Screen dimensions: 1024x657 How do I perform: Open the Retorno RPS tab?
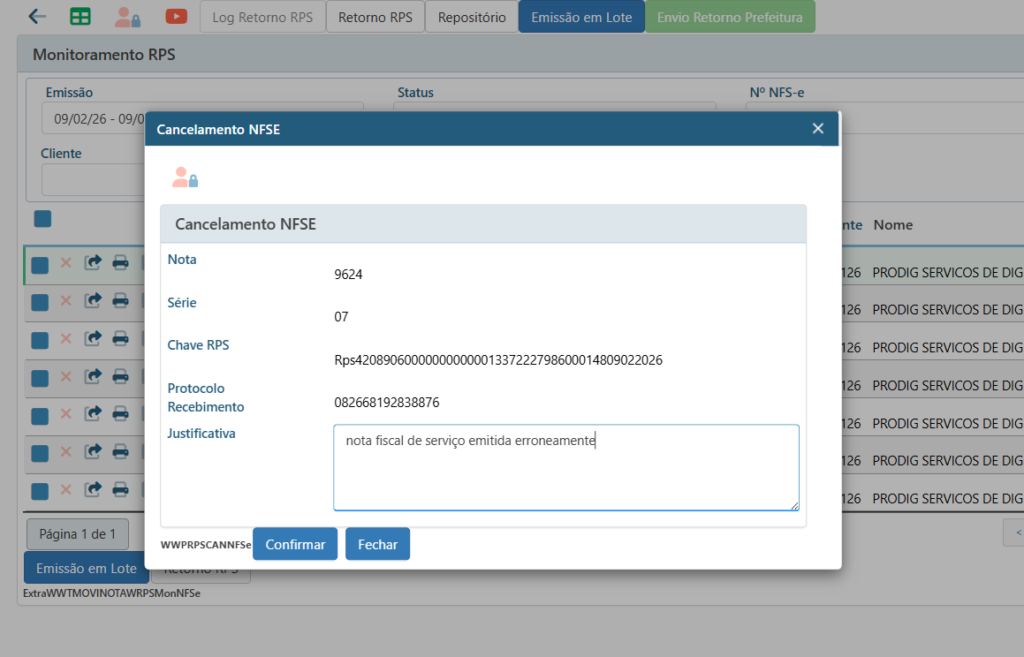click(375, 17)
